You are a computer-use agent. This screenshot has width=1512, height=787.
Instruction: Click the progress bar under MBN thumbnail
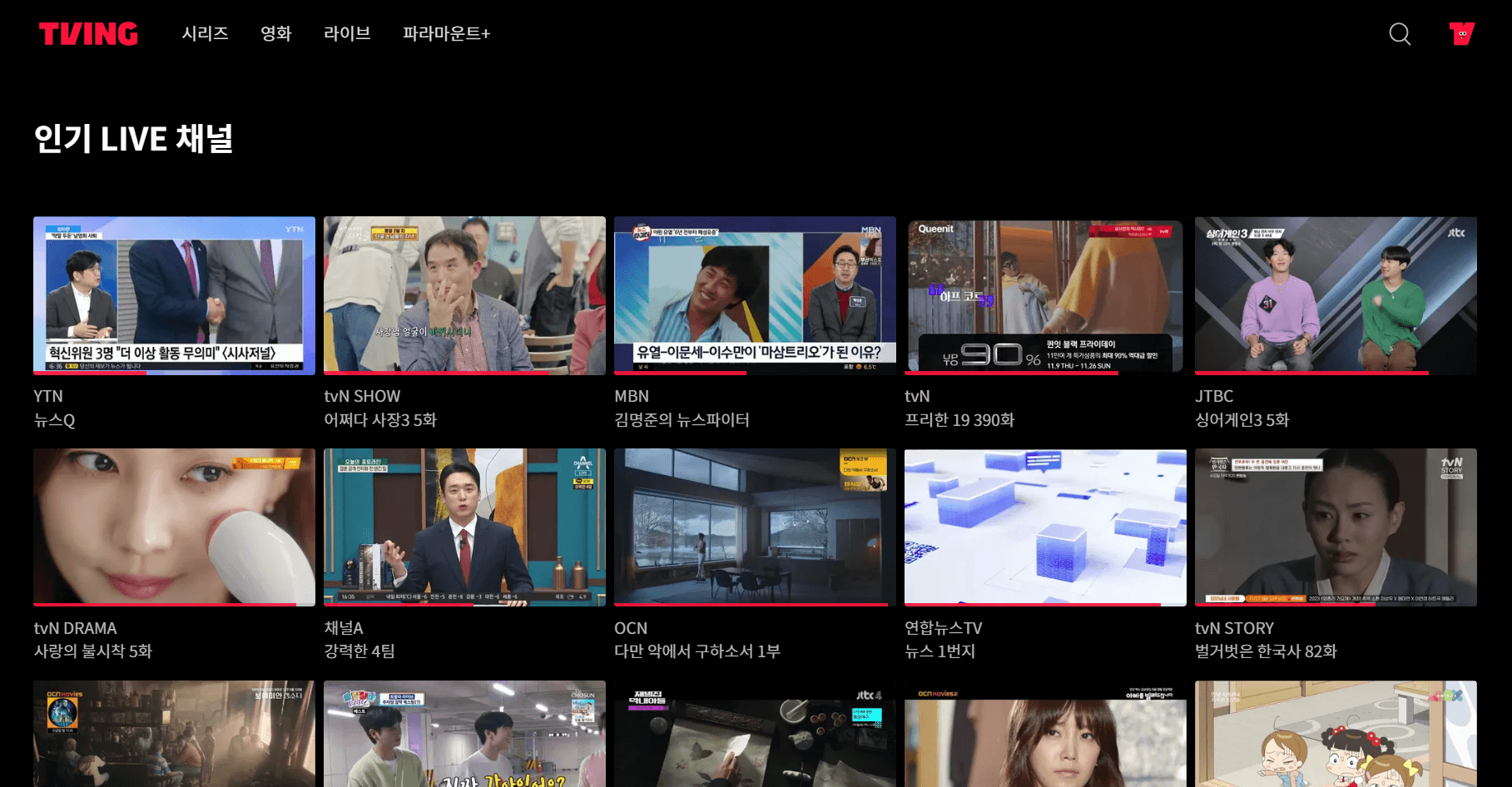point(755,373)
